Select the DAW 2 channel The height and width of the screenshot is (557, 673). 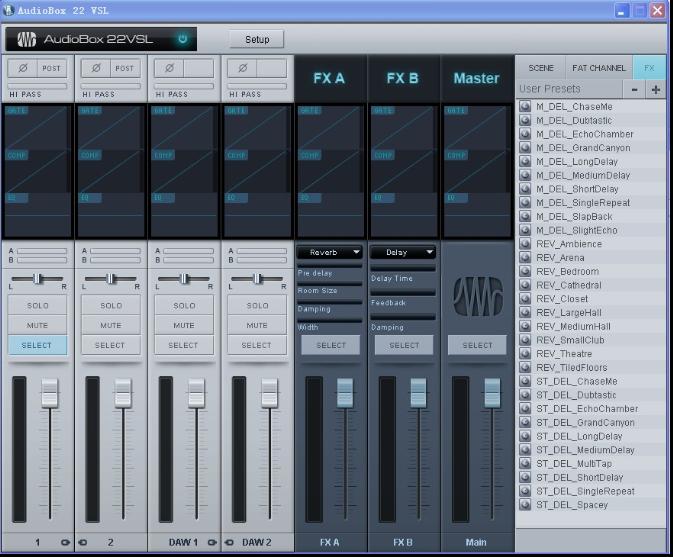tap(257, 345)
